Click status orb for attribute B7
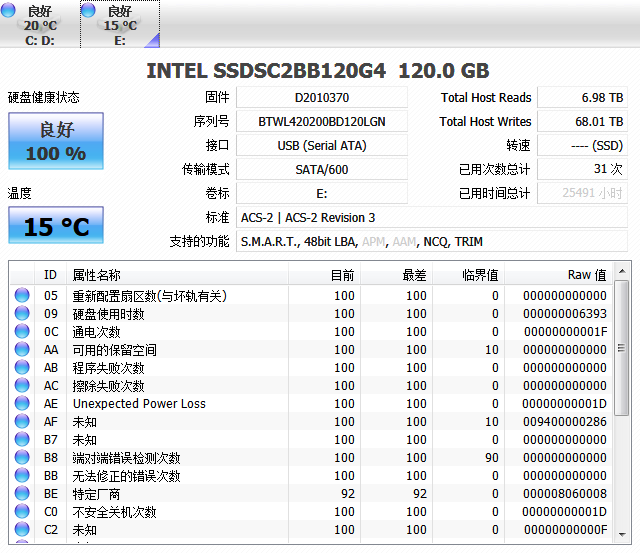640x553 pixels. coord(22,439)
